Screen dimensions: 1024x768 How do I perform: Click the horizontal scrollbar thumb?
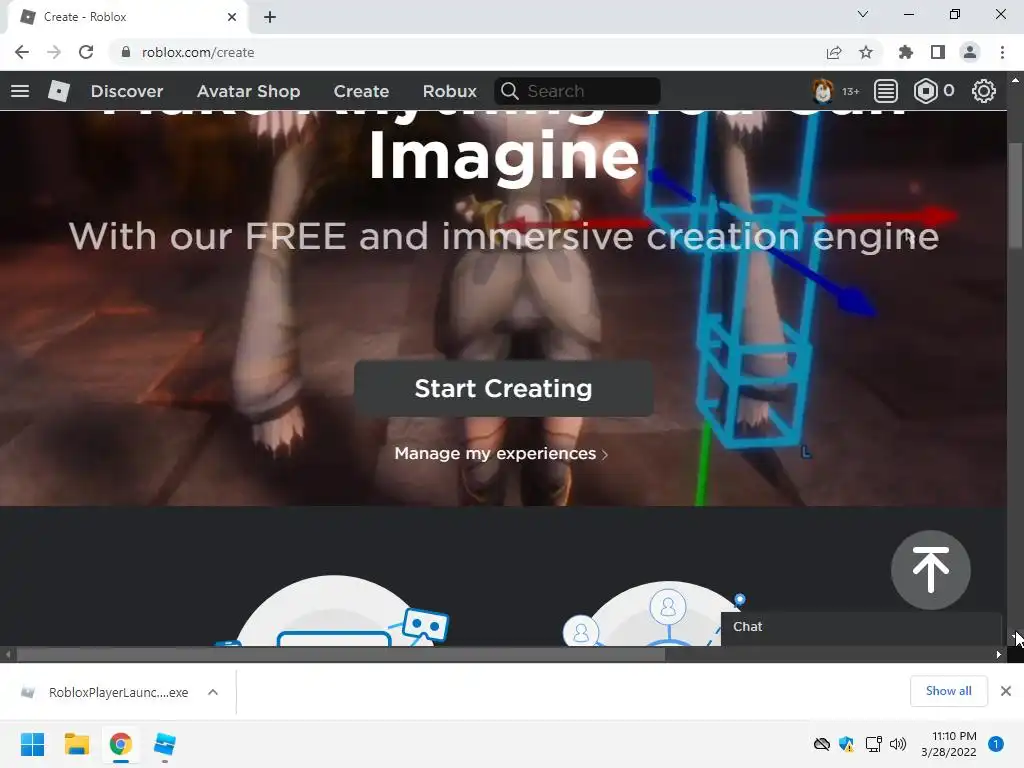[x=340, y=654]
